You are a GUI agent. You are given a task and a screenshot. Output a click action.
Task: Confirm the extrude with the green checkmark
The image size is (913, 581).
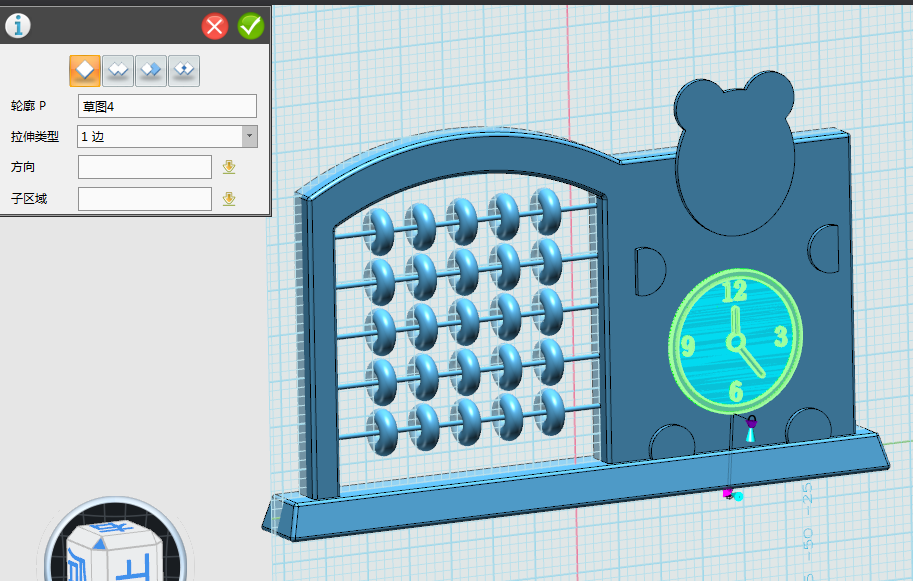[x=251, y=26]
